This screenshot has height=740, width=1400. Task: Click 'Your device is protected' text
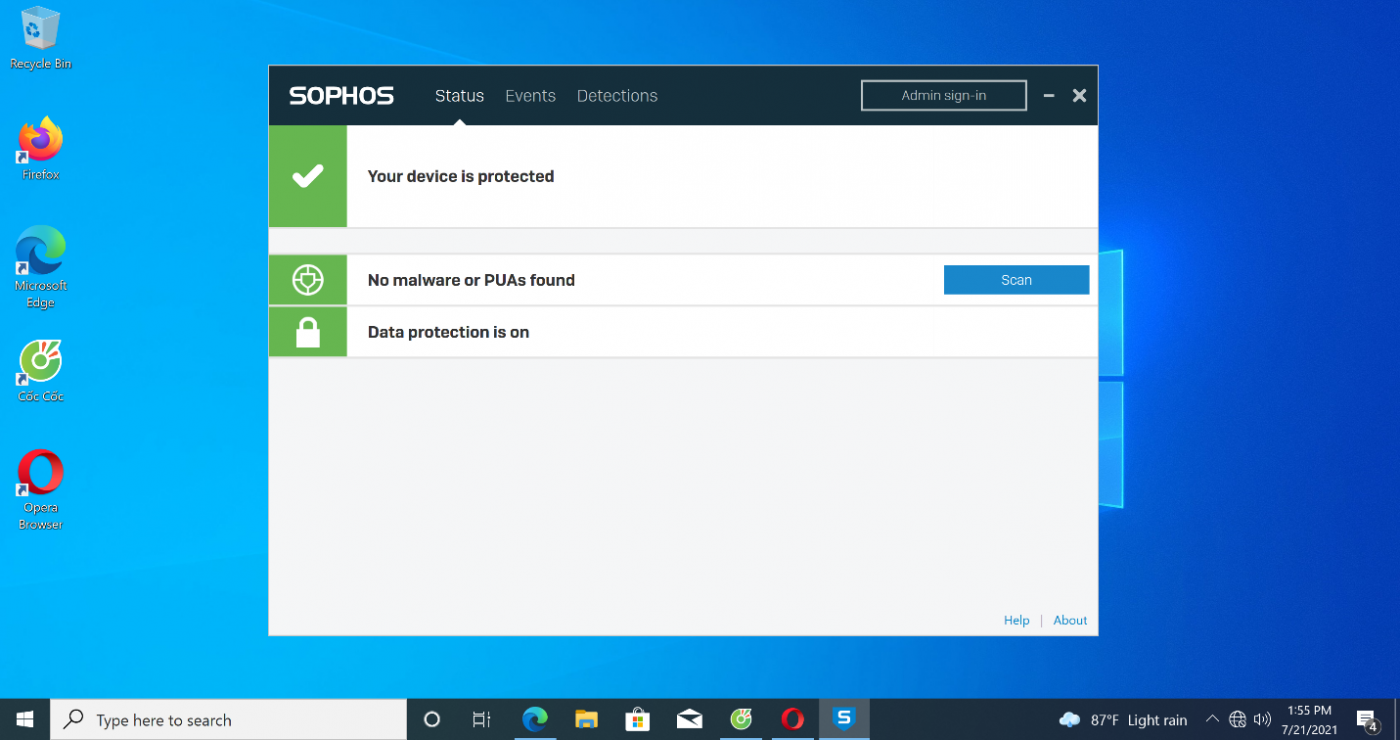click(x=461, y=176)
